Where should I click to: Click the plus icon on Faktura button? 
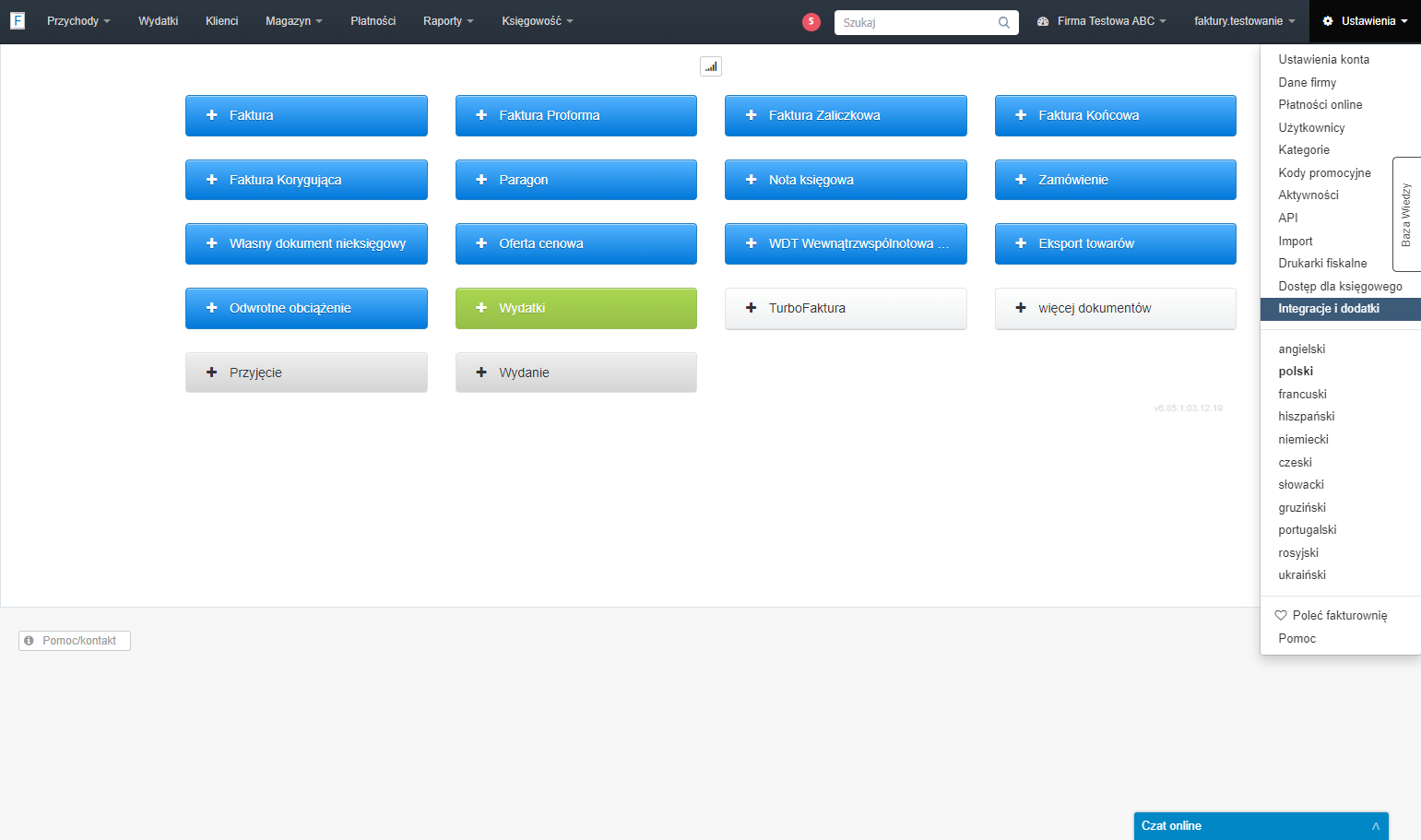pos(211,115)
